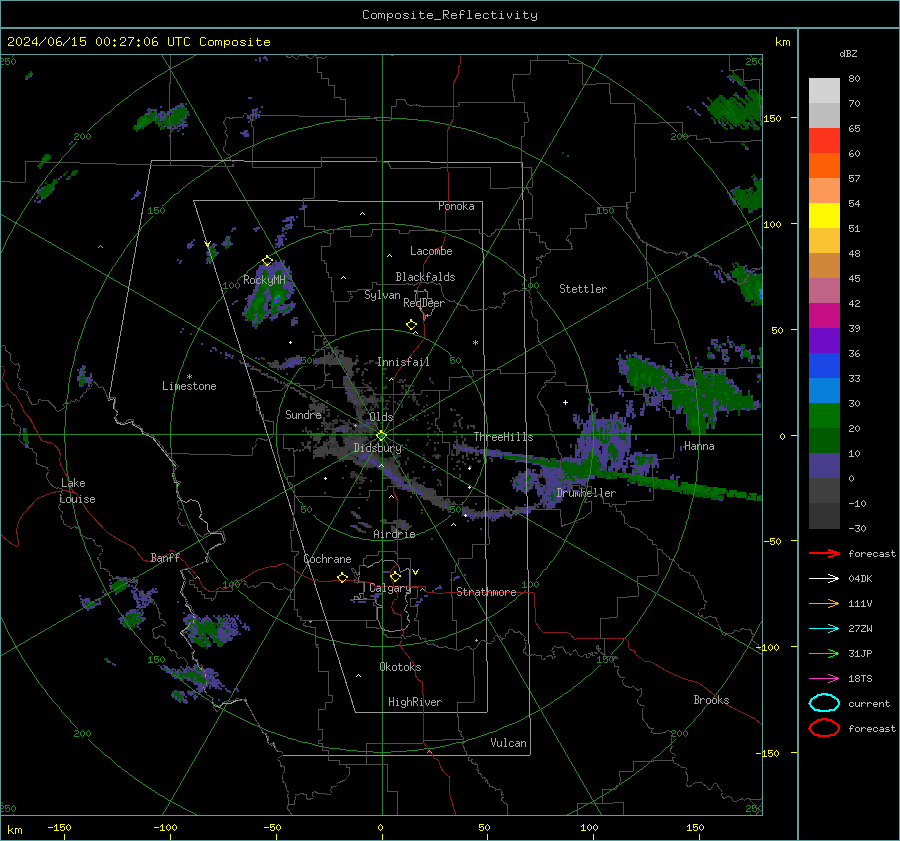Click the RockyMH label
The width and height of the screenshot is (900, 841).
pyautogui.click(x=264, y=280)
